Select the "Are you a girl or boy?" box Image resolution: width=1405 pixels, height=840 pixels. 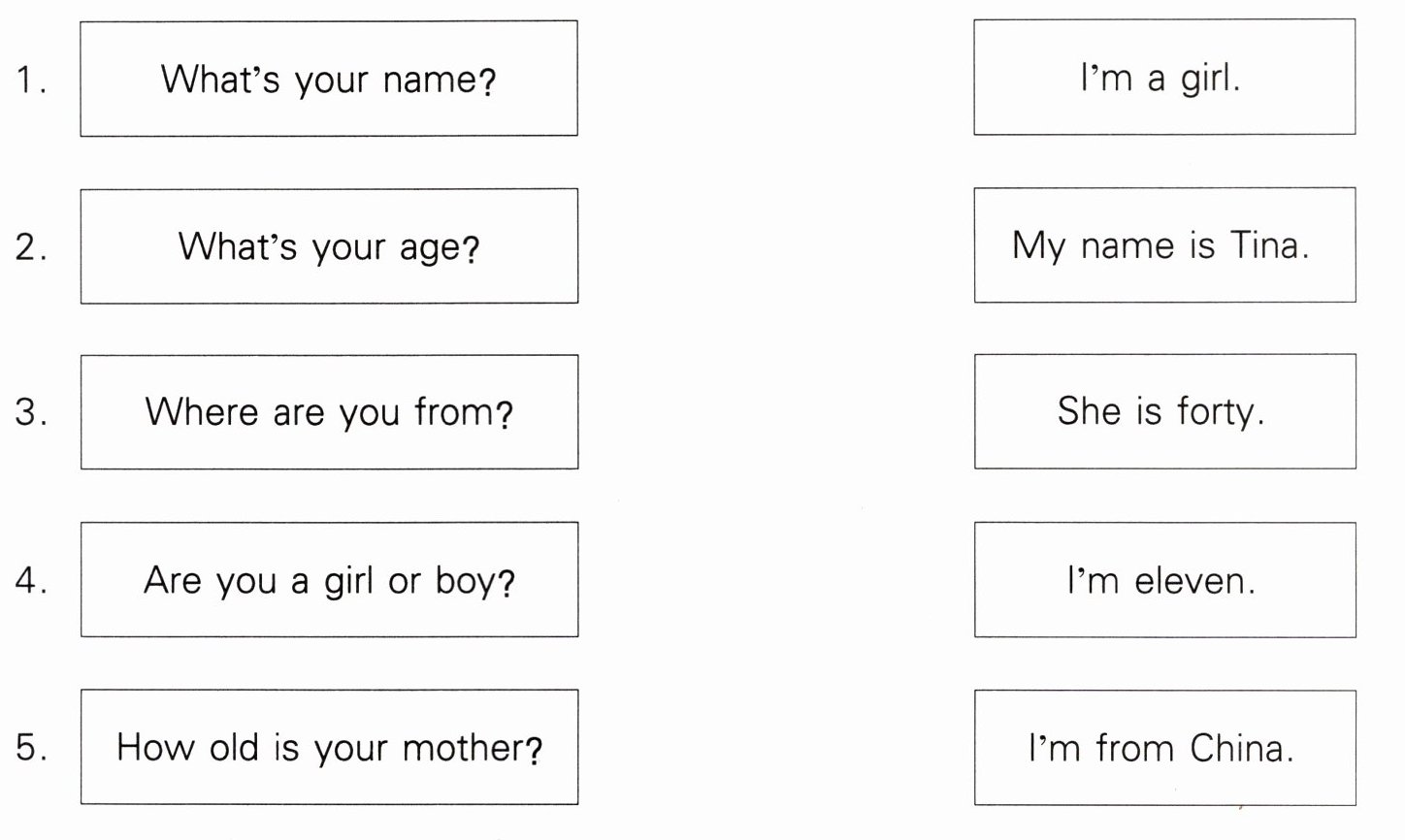(329, 580)
